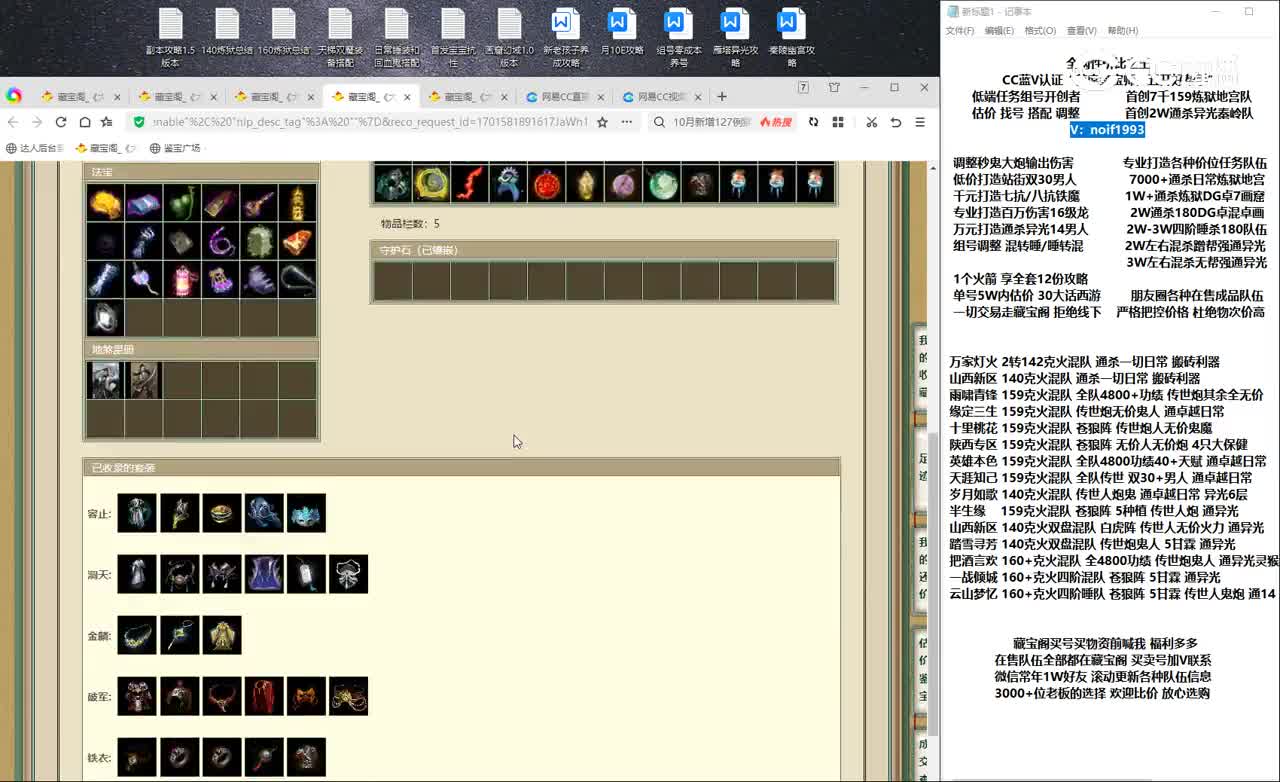The image size is (1280, 782).
Task: Select the golden armor icon in the 金麟 row
Action: point(222,635)
